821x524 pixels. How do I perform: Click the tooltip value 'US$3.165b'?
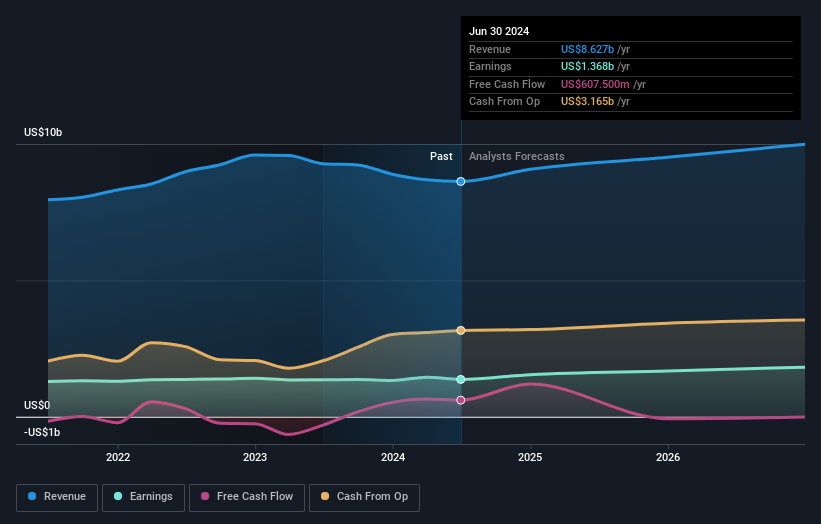click(587, 102)
